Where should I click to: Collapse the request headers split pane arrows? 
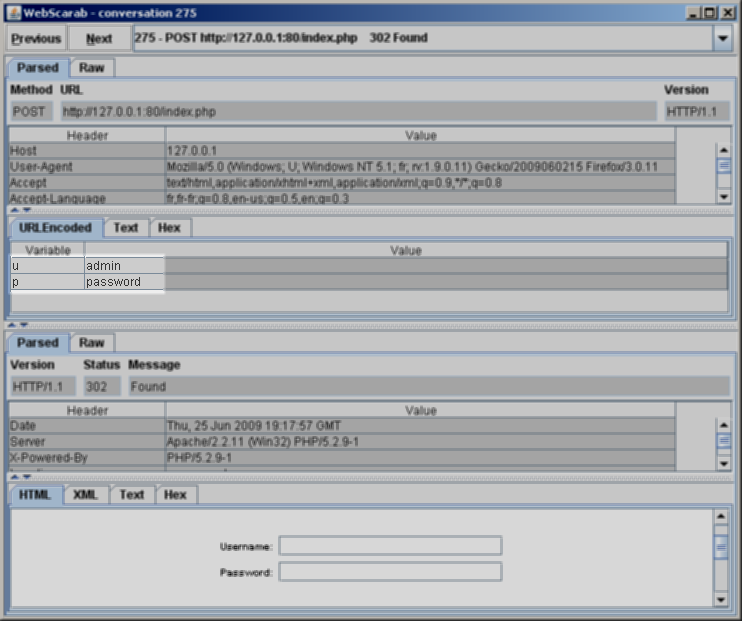tap(18, 210)
